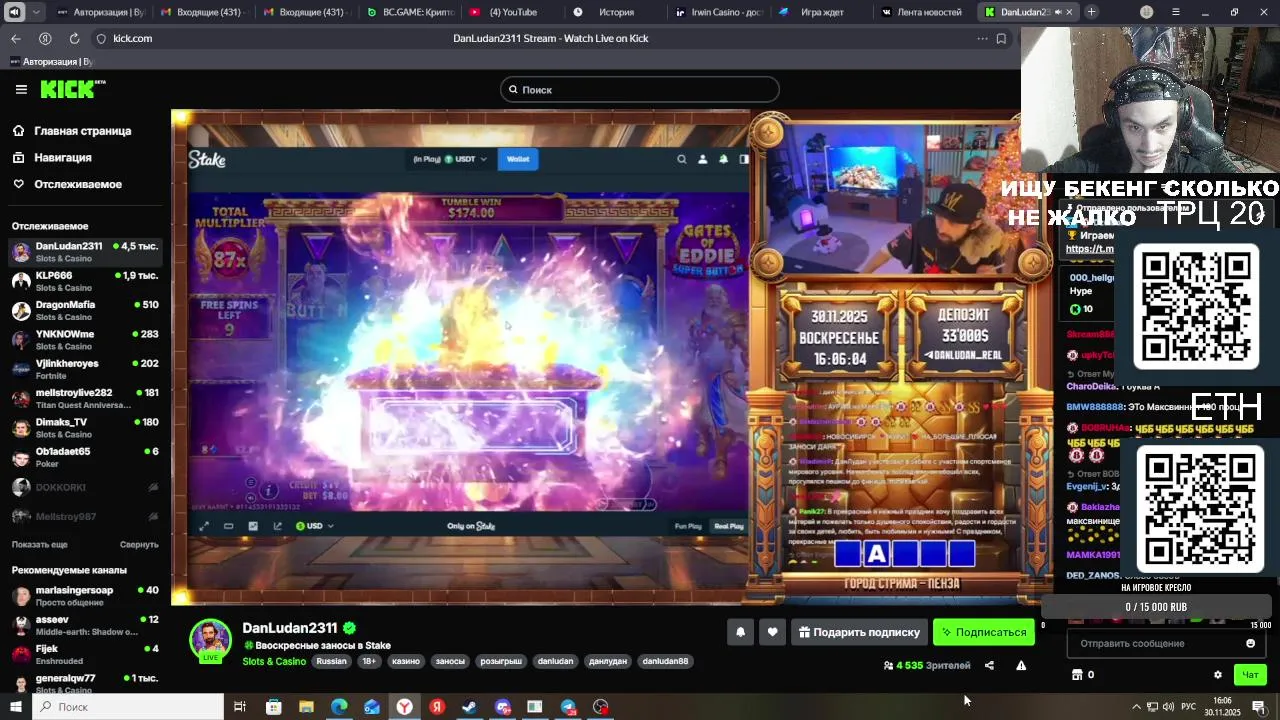Click the 0 / 15 000 RUB goal bar

point(1156,607)
